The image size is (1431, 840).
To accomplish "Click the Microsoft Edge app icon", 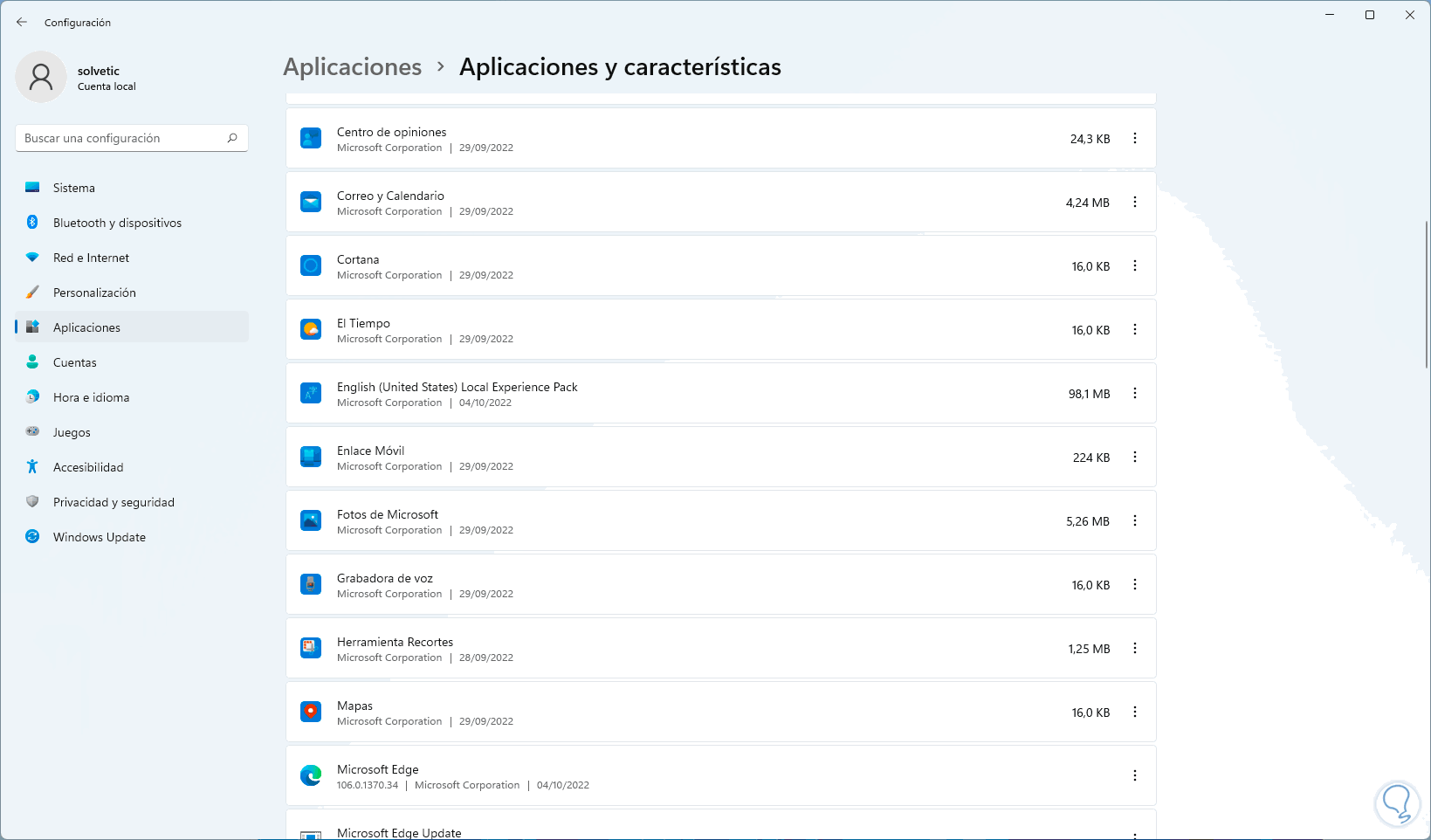I will [x=311, y=775].
